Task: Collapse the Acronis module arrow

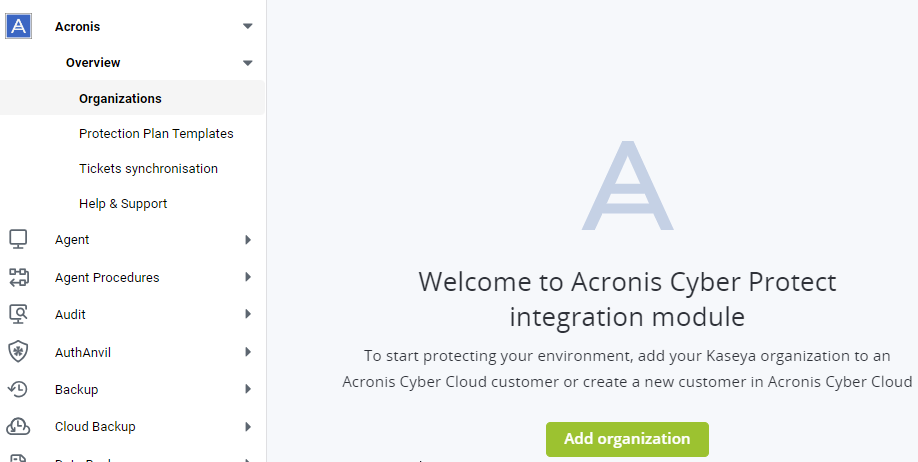Action: click(248, 26)
